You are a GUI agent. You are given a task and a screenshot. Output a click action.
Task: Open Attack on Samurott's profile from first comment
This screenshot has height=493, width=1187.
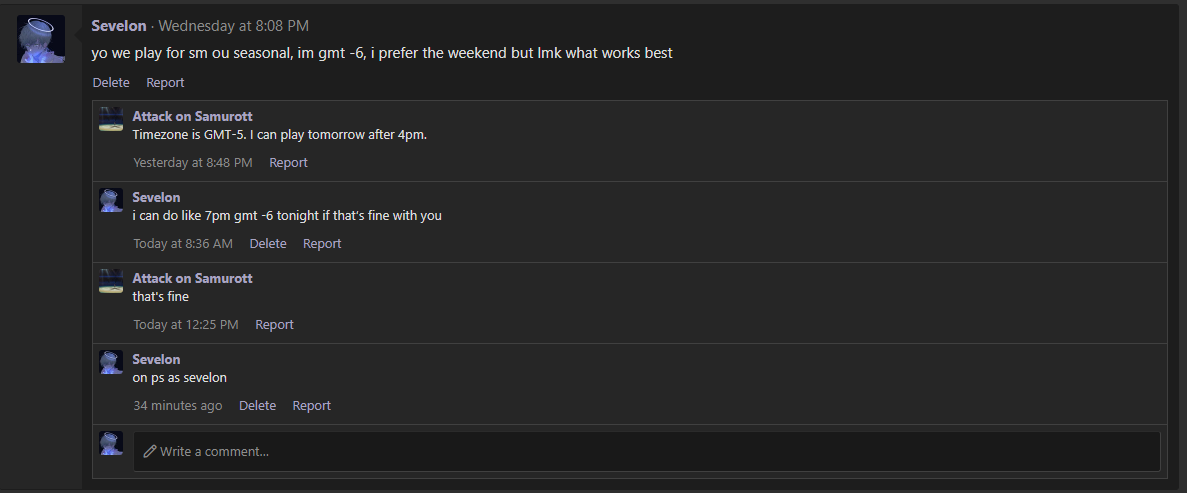192,116
